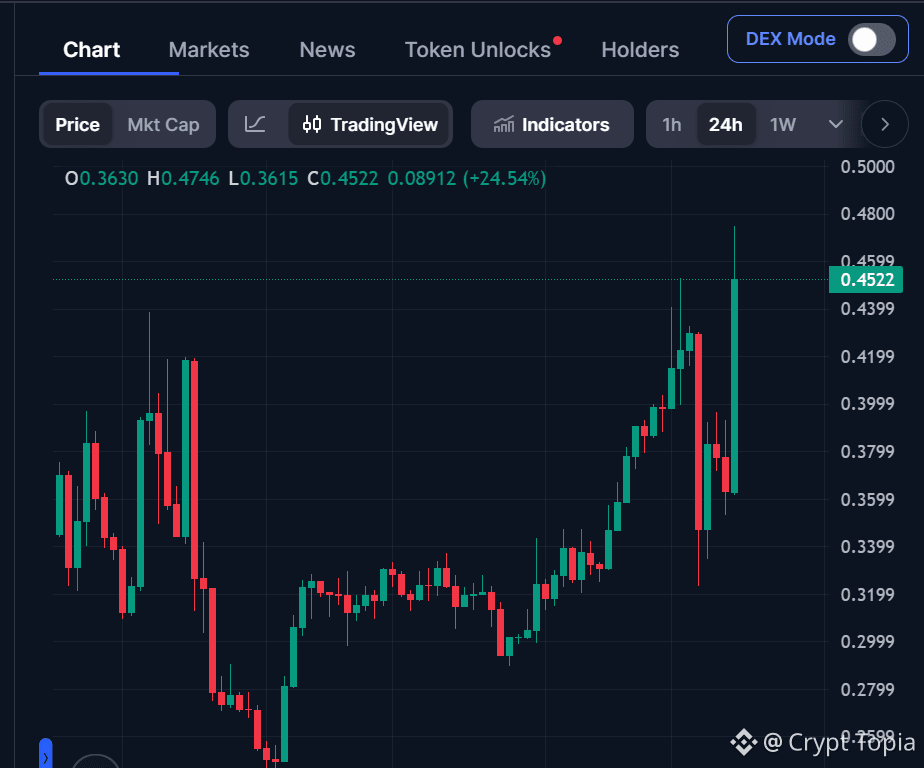The height and width of the screenshot is (768, 924).
Task: Open the News tab
Action: (x=327, y=50)
